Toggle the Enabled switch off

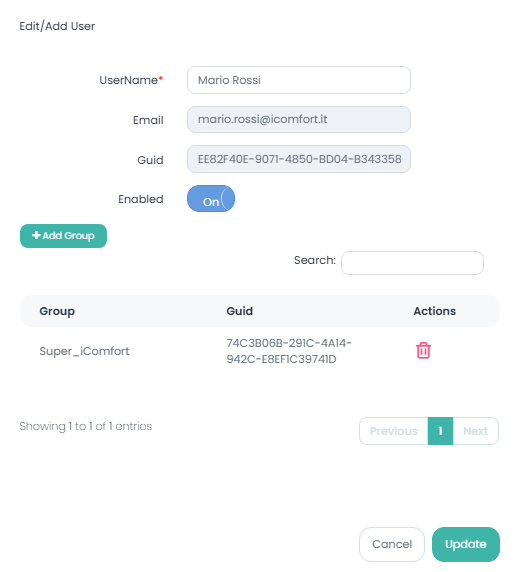pyautogui.click(x=211, y=199)
